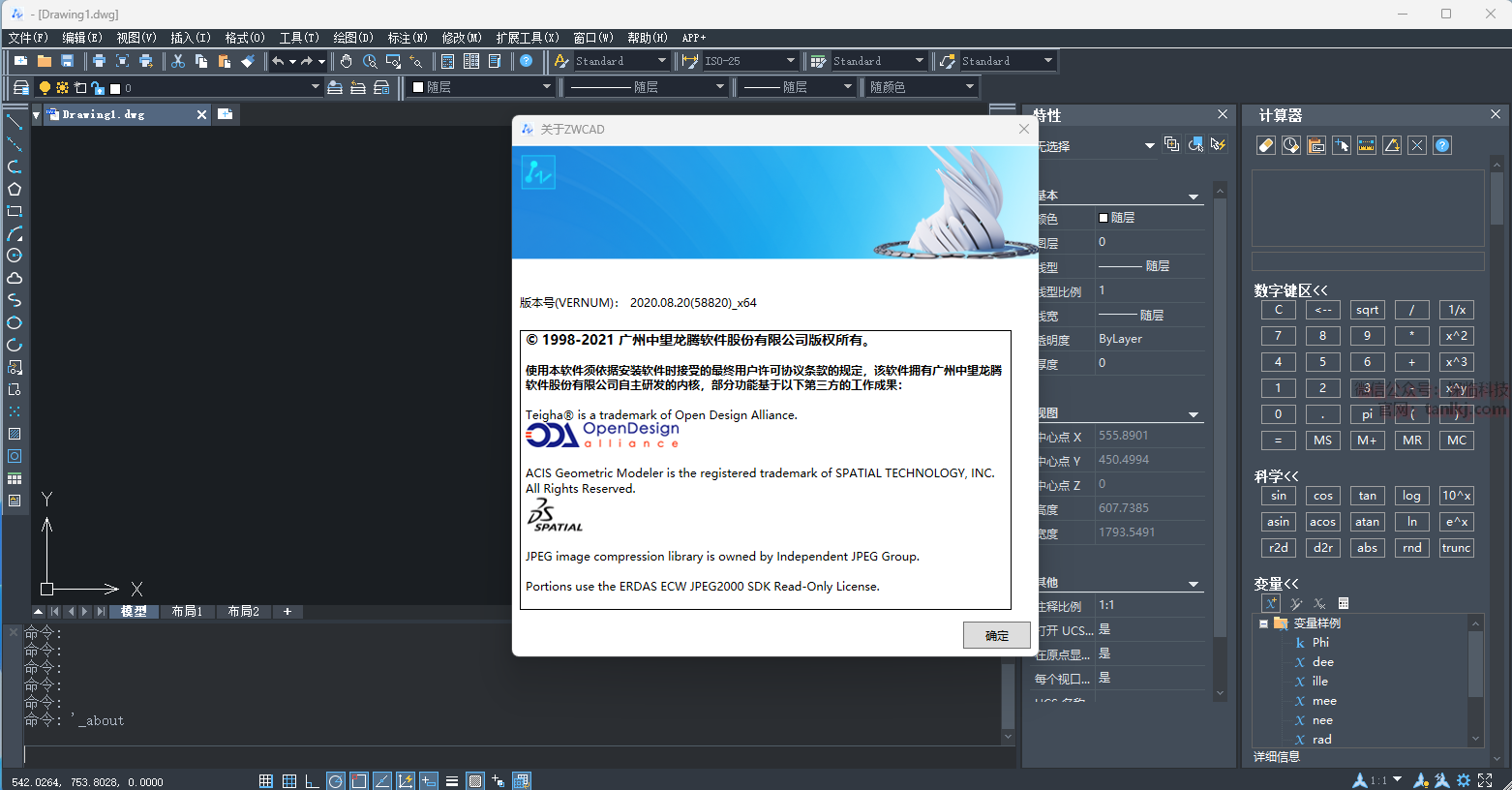The height and width of the screenshot is (790, 1512).
Task: Select the Circle drawing tool
Action: tap(15, 256)
